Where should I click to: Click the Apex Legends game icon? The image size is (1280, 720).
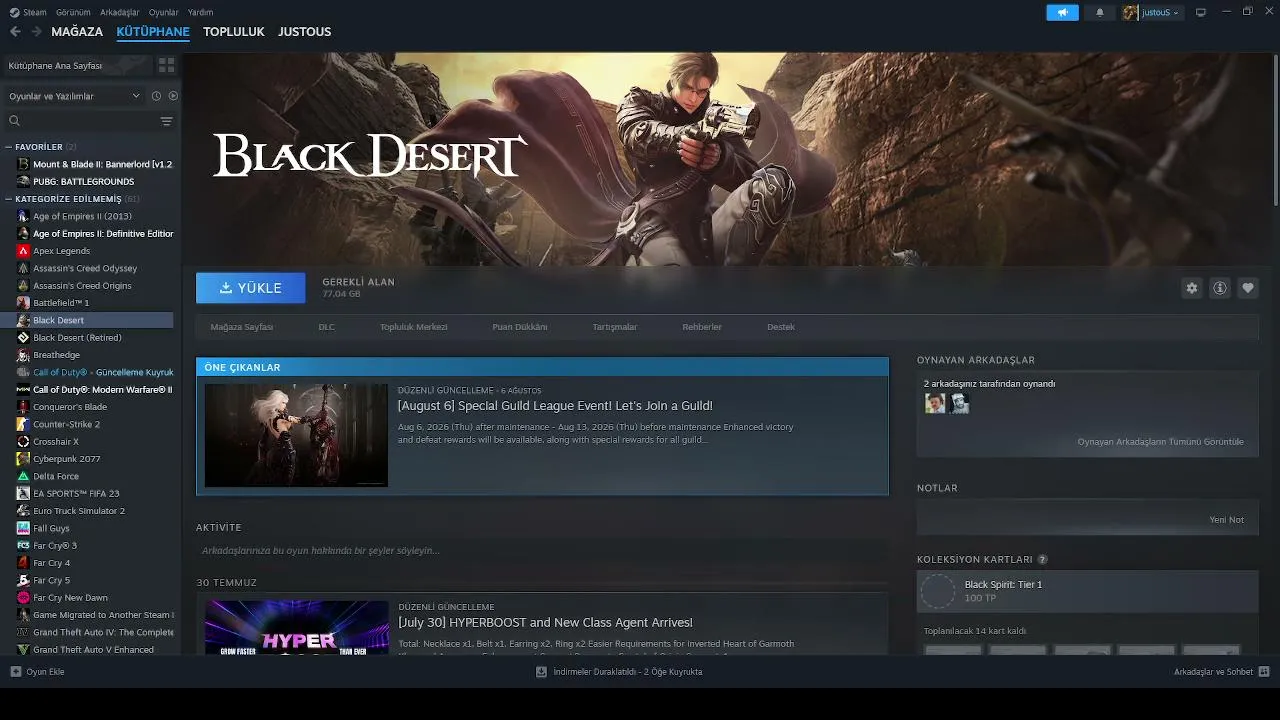[x=23, y=251]
